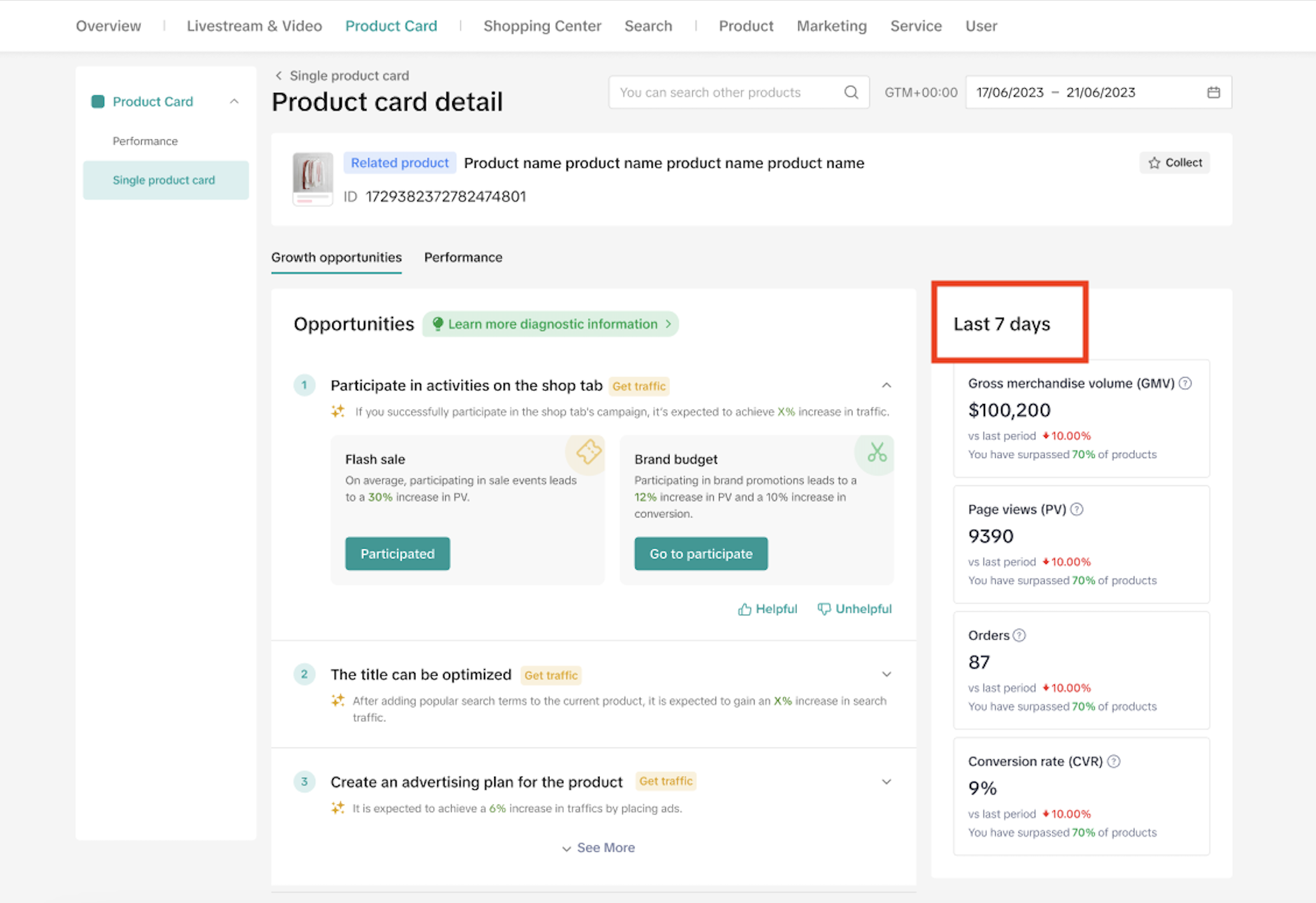This screenshot has width=1316, height=903.
Task: Expand the title optimization opportunity
Action: (x=887, y=674)
